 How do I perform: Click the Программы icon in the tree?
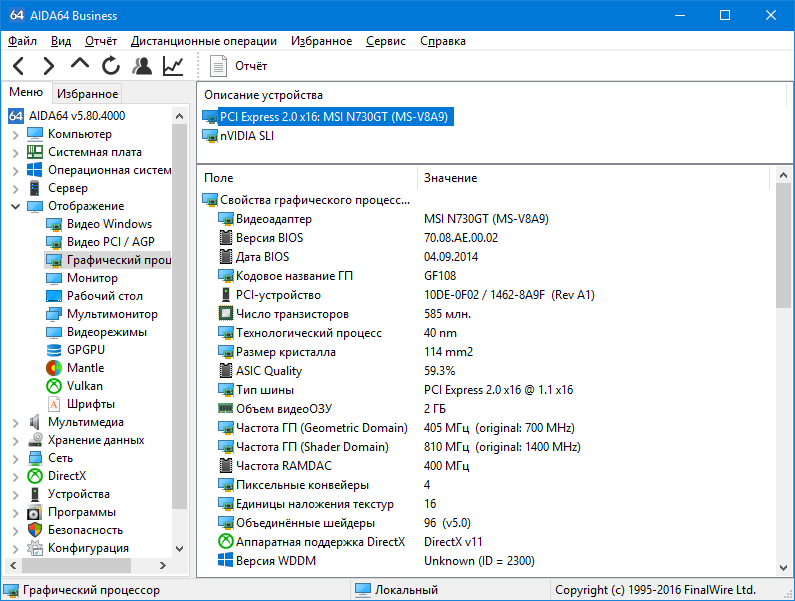click(35, 512)
